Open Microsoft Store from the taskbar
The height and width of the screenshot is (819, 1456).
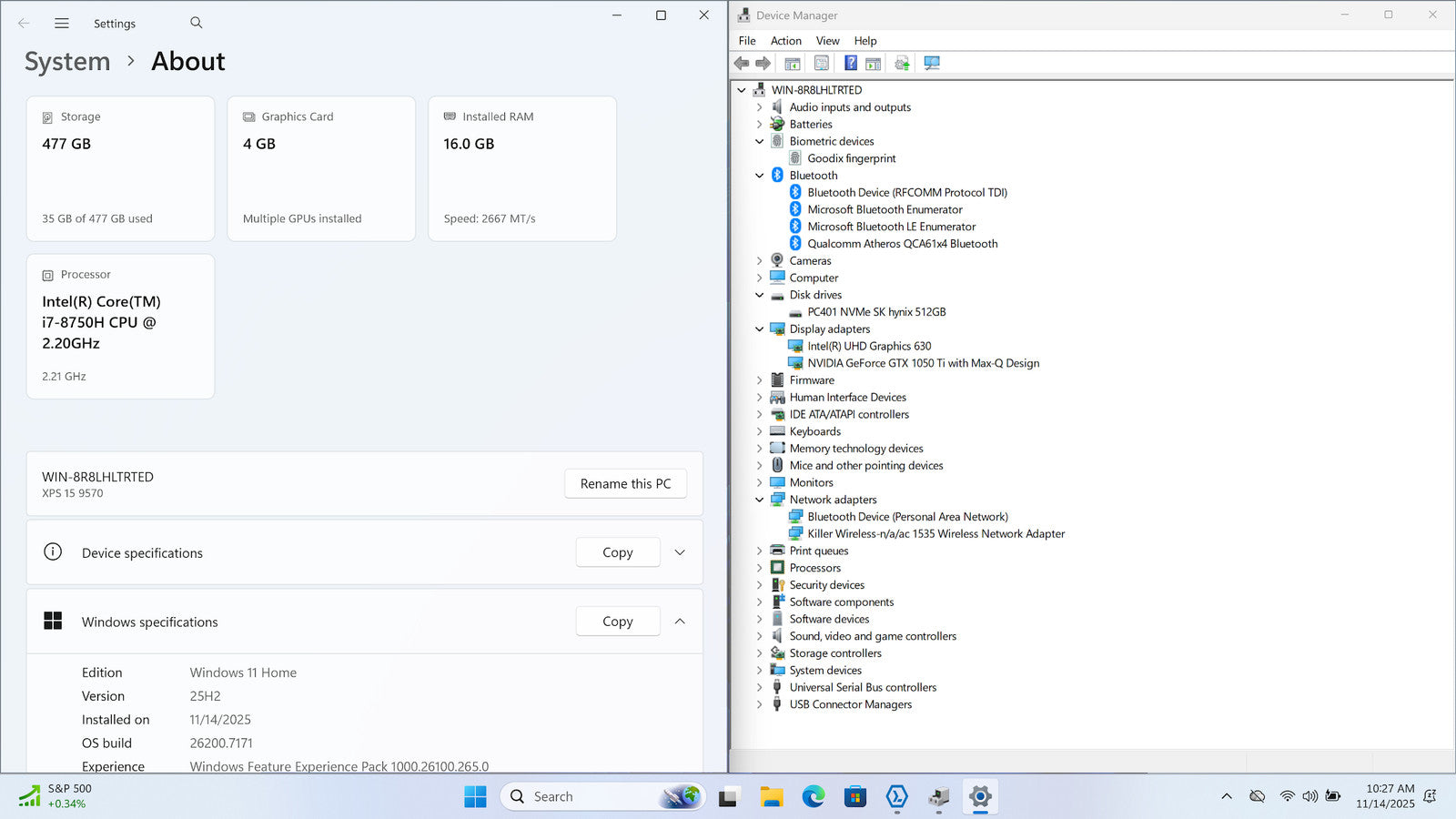click(x=854, y=797)
